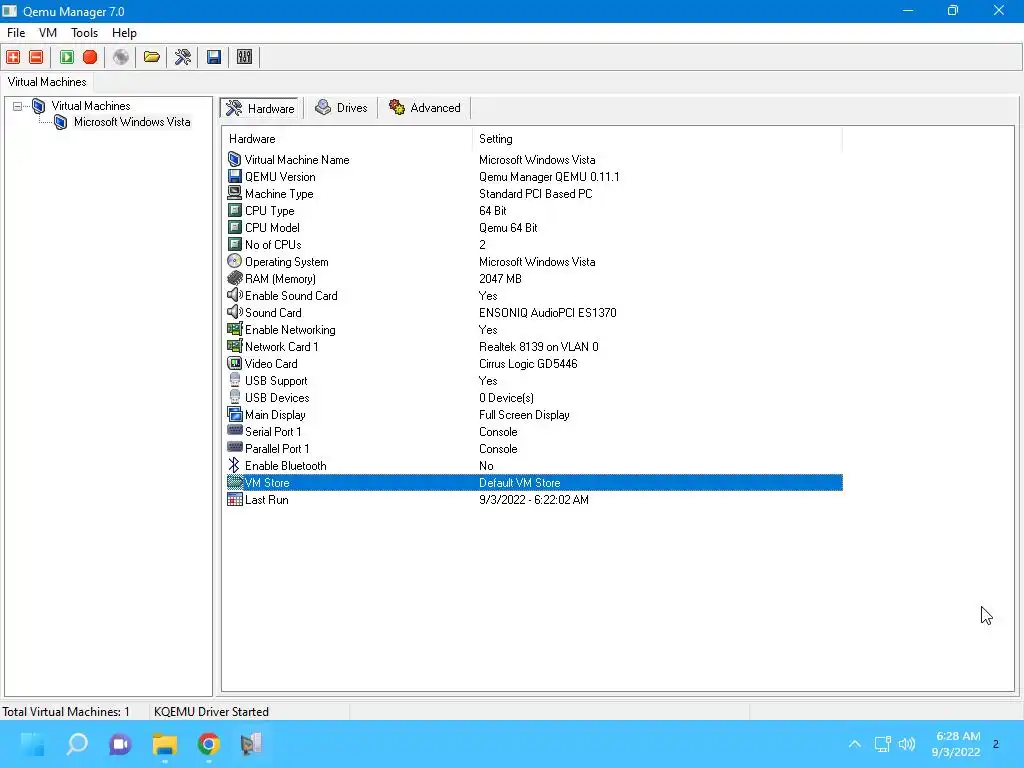1024x768 pixels.
Task: Click the Enable Sound Card speaker icon
Action: coord(234,295)
